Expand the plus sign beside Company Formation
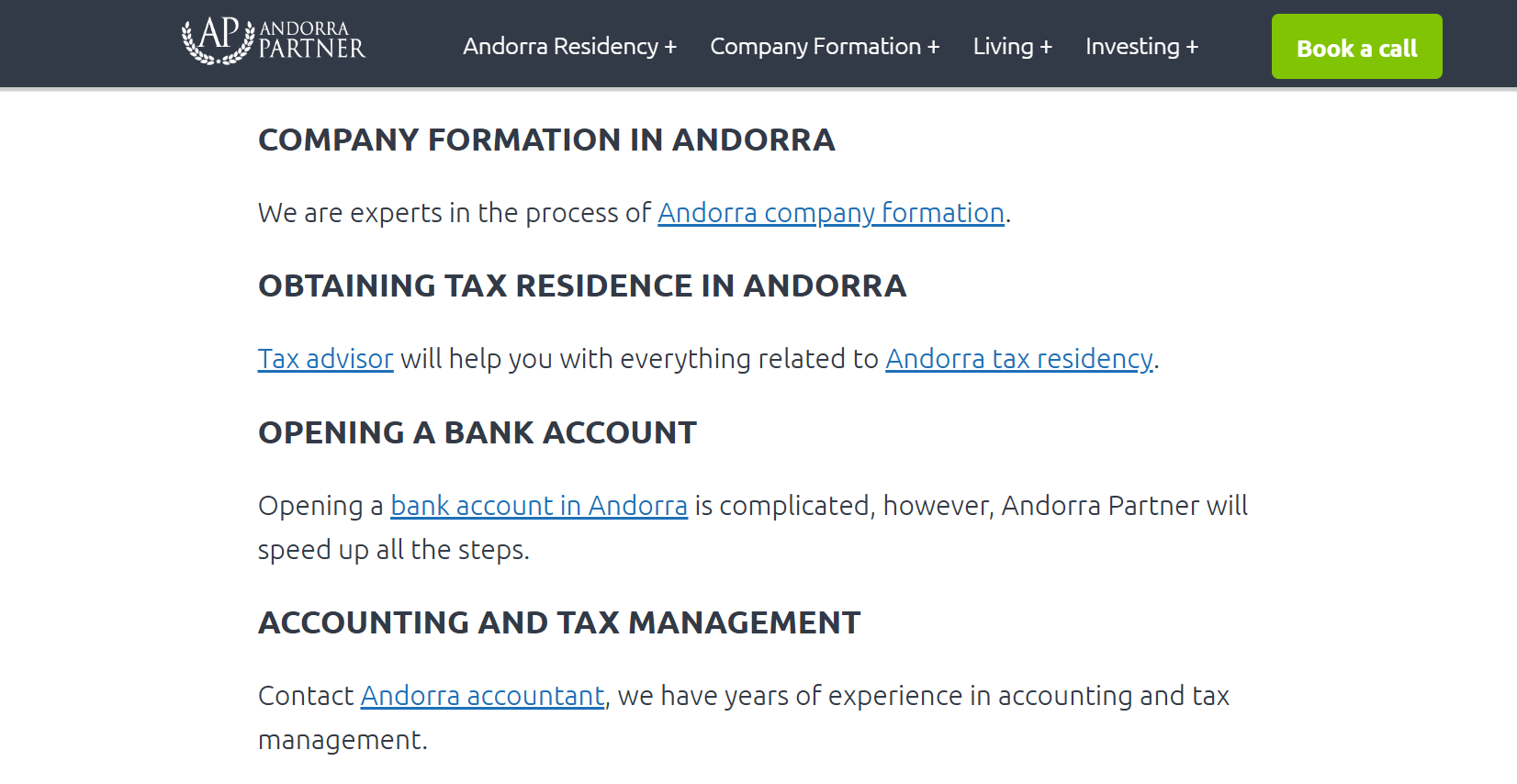The height and width of the screenshot is (784, 1517). pyautogui.click(x=934, y=47)
